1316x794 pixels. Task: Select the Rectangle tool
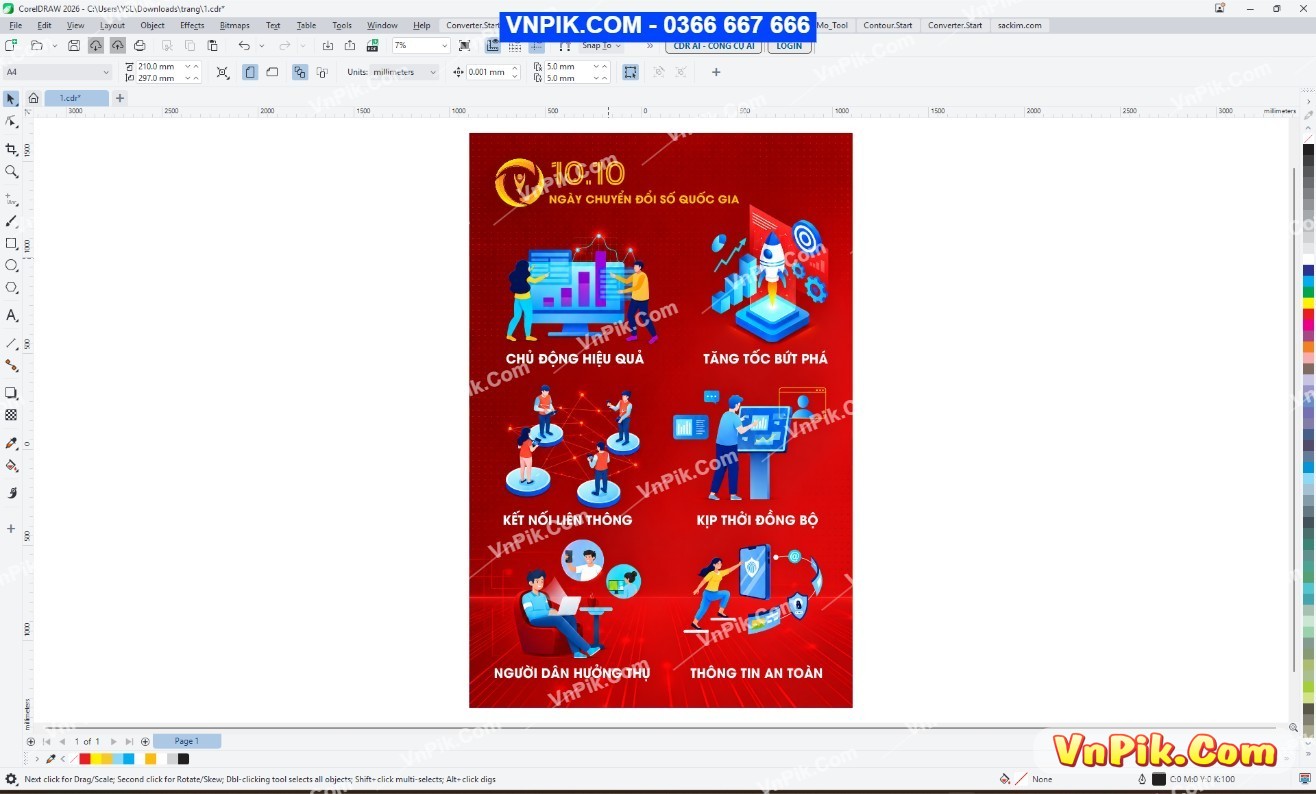[11, 244]
